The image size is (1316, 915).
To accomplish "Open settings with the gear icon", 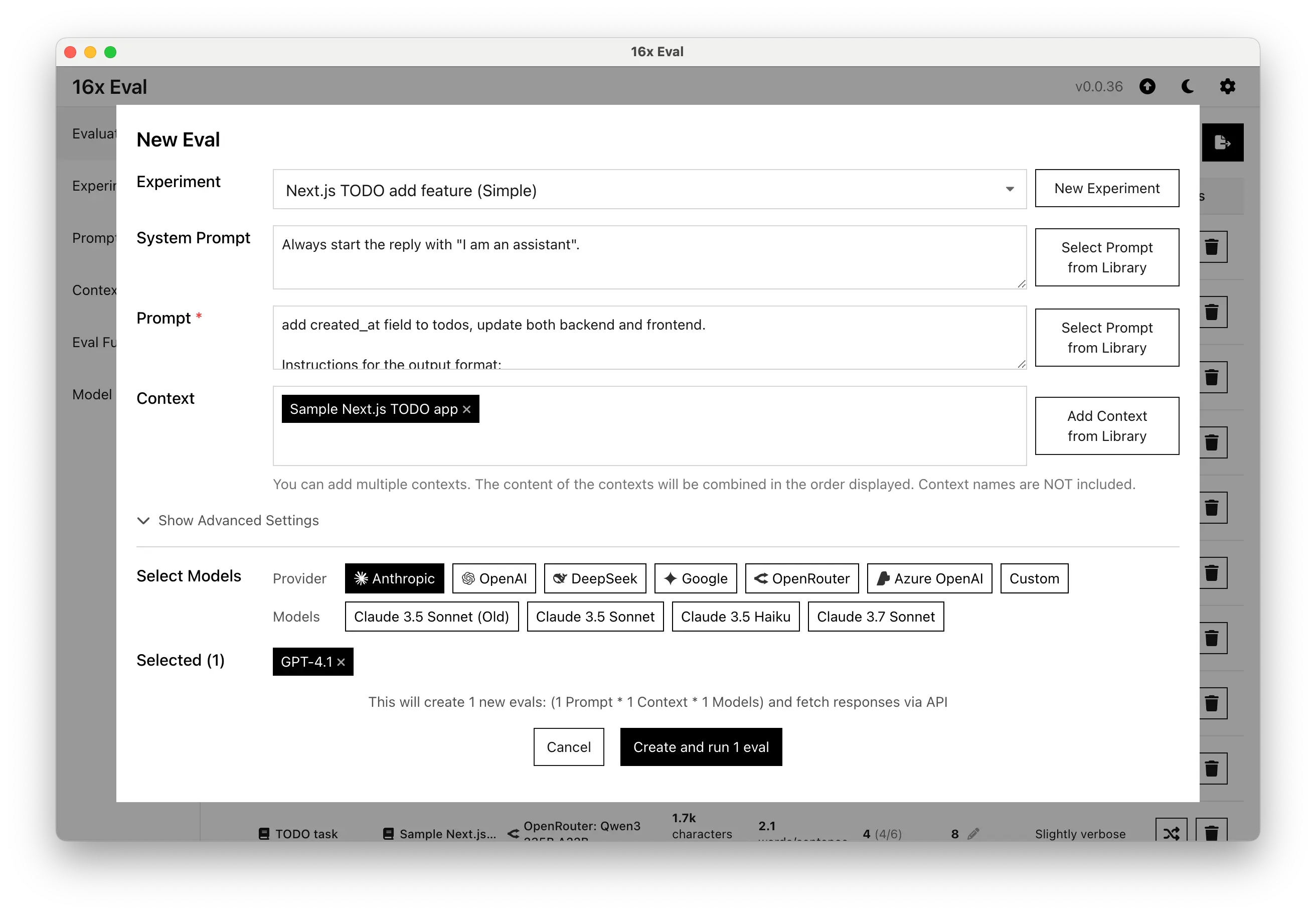I will tap(1227, 87).
